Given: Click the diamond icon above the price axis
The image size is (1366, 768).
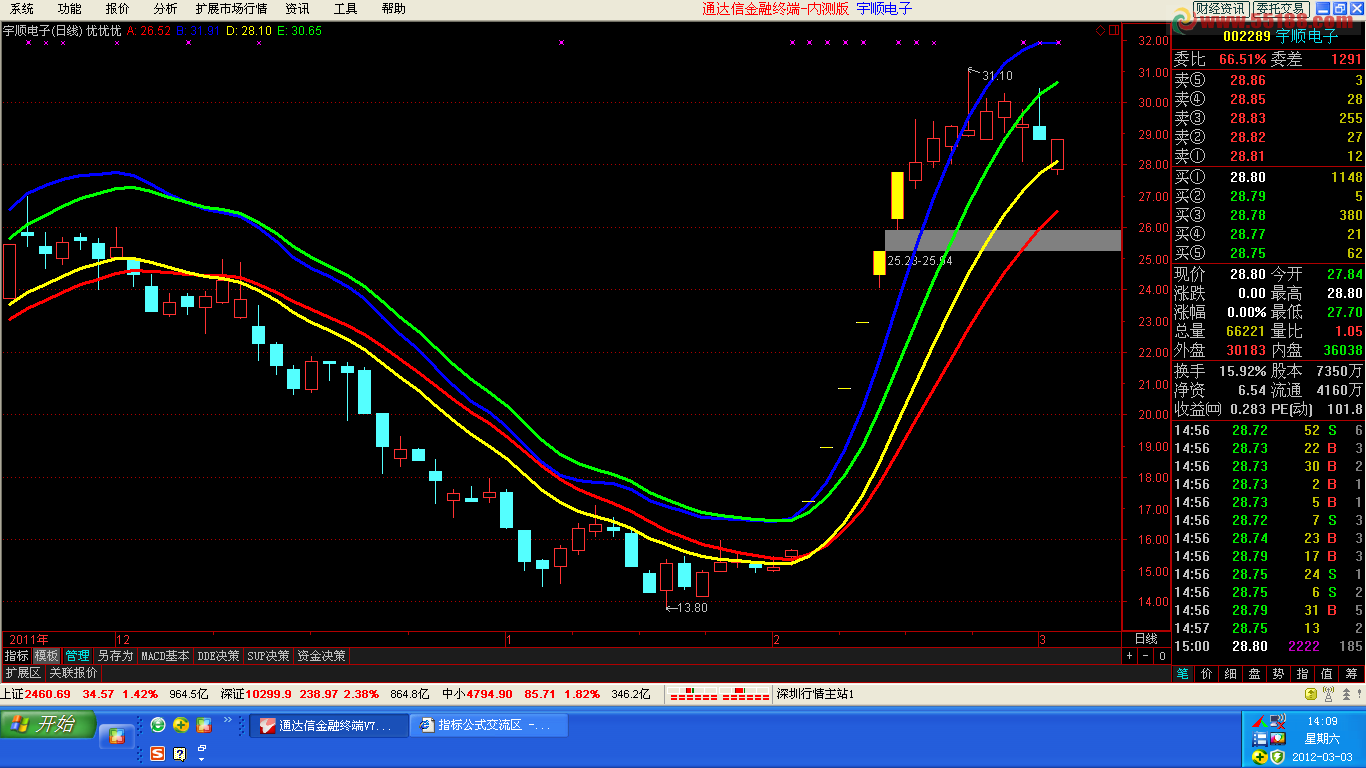Looking at the screenshot, I should [x=1100, y=31].
